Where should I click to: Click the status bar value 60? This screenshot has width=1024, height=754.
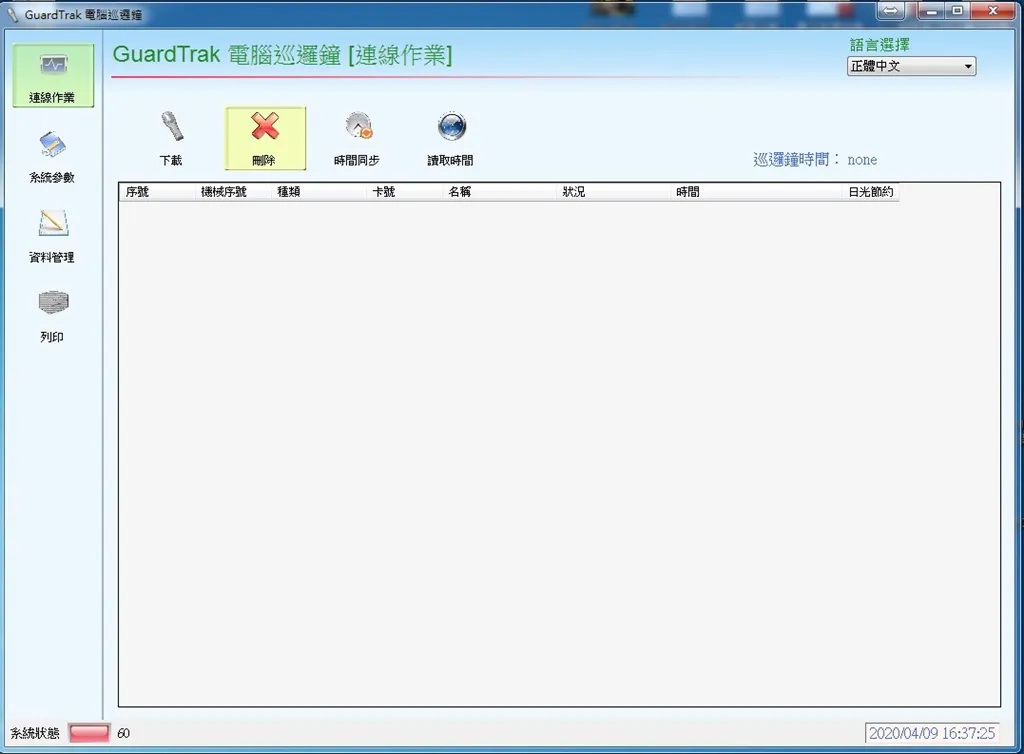123,733
